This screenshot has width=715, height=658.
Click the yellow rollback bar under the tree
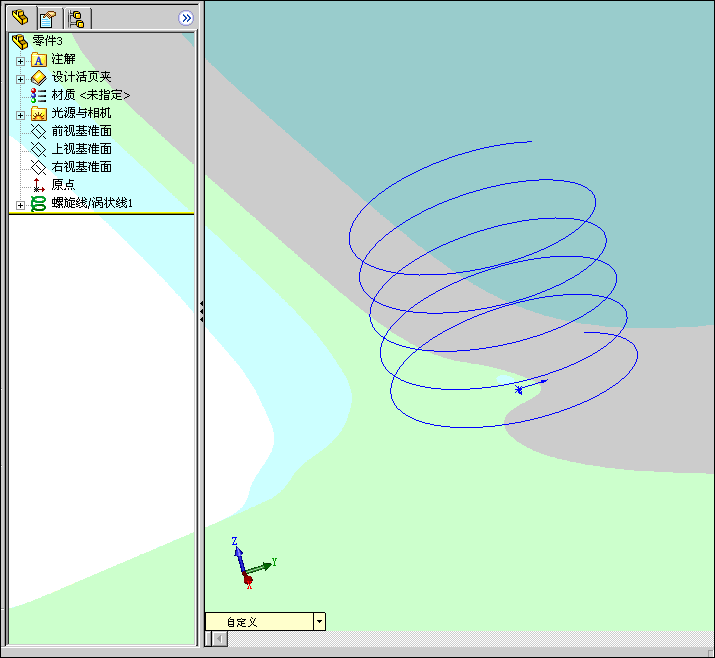(x=101, y=213)
